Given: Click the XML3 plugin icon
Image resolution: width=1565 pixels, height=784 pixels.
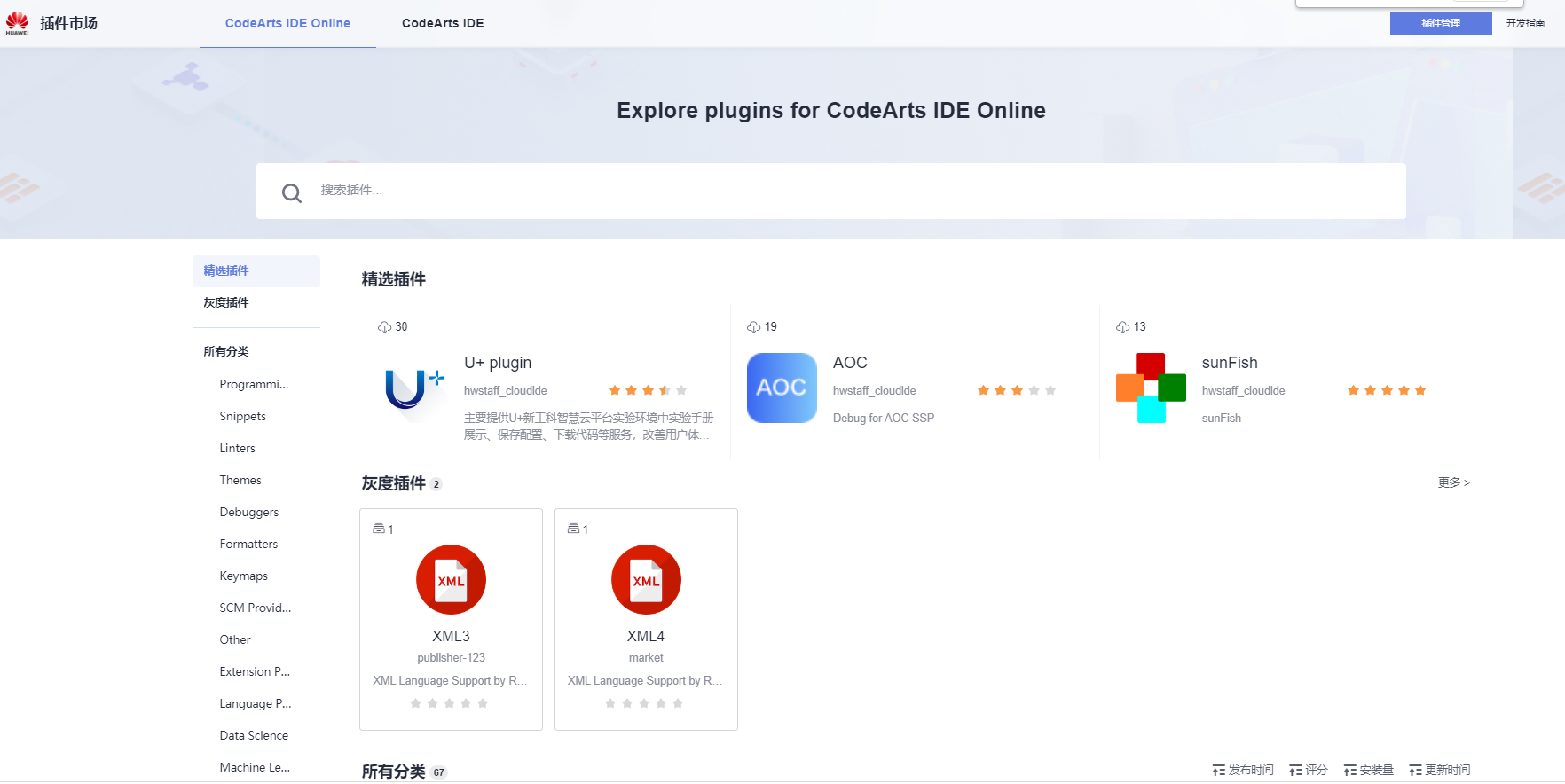Looking at the screenshot, I should [451, 580].
